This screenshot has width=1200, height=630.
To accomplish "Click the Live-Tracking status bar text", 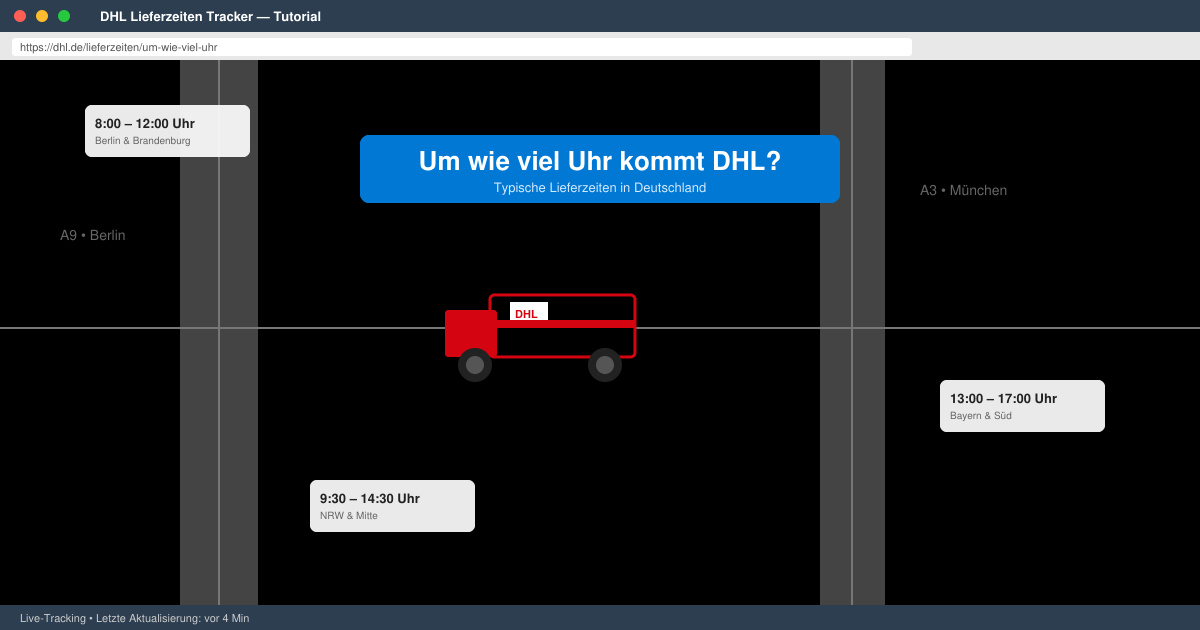I will (135, 618).
